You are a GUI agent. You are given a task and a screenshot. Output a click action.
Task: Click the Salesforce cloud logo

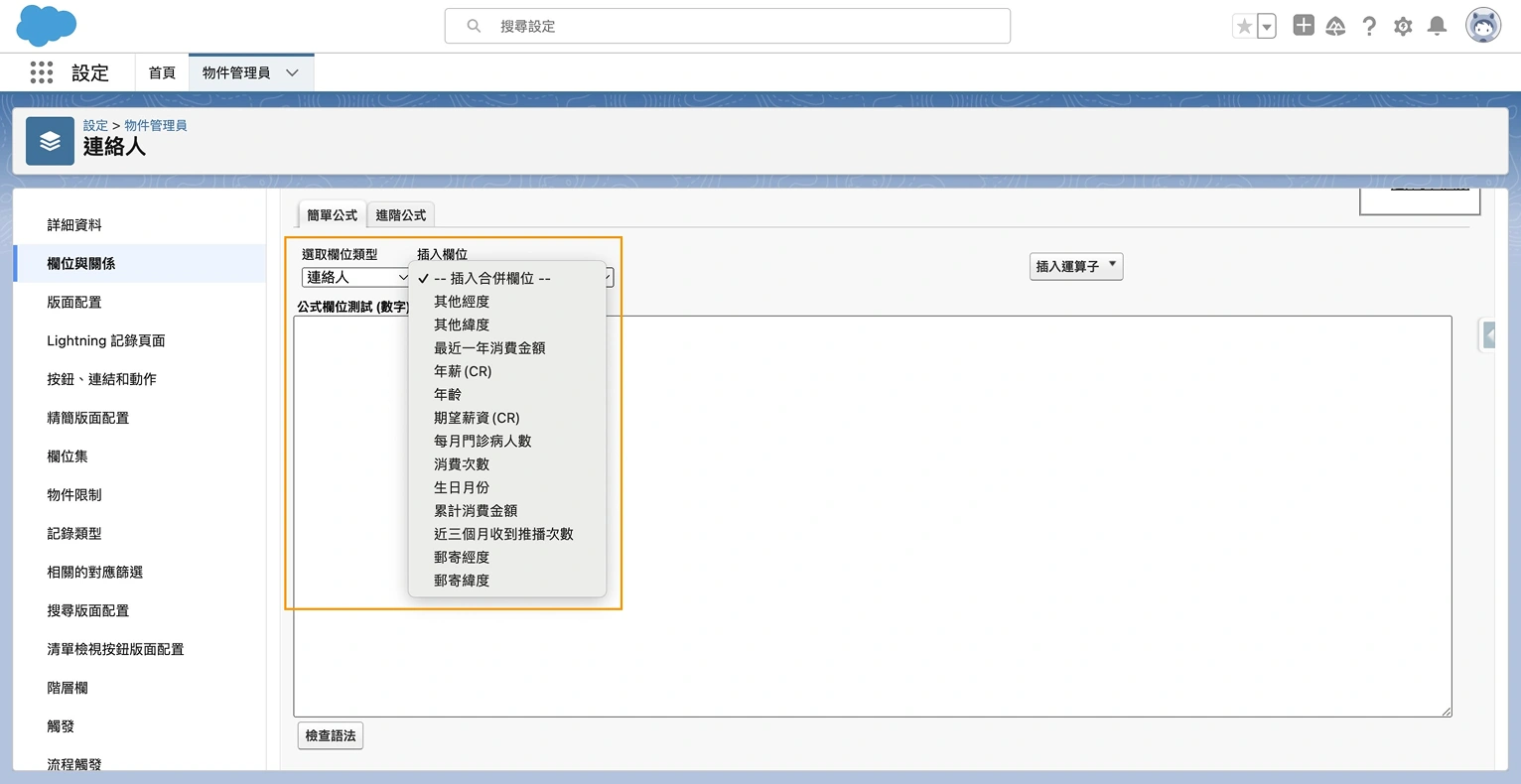click(46, 25)
